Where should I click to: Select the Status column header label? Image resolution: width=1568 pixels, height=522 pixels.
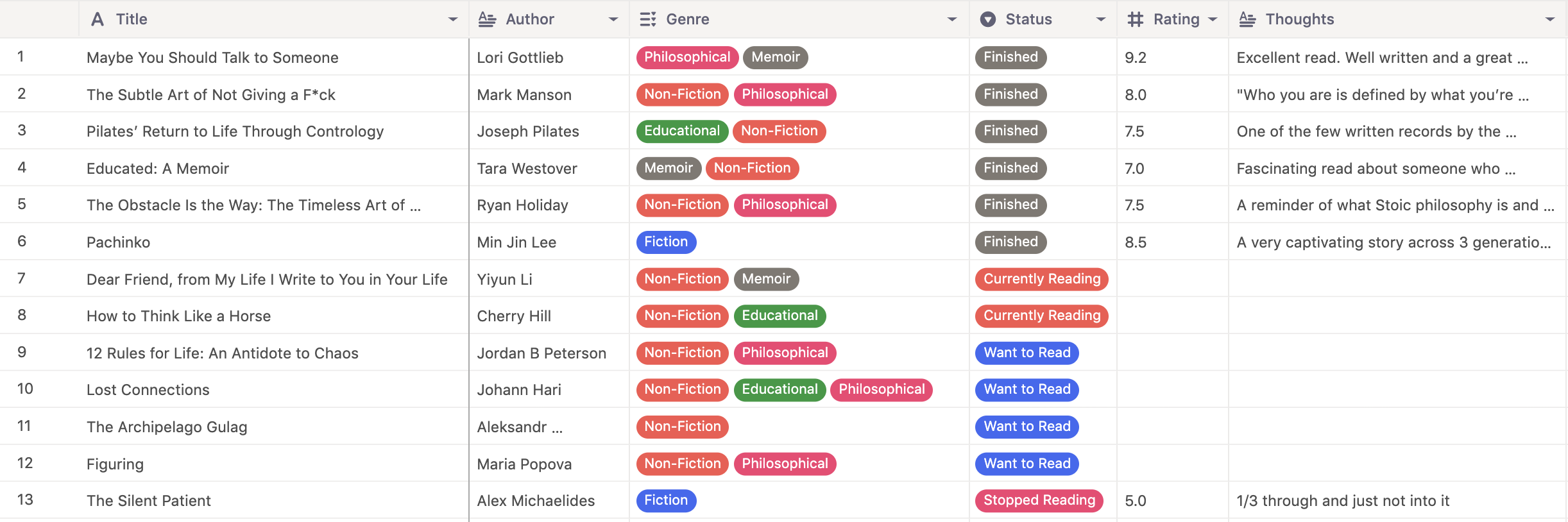pyautogui.click(x=1028, y=19)
